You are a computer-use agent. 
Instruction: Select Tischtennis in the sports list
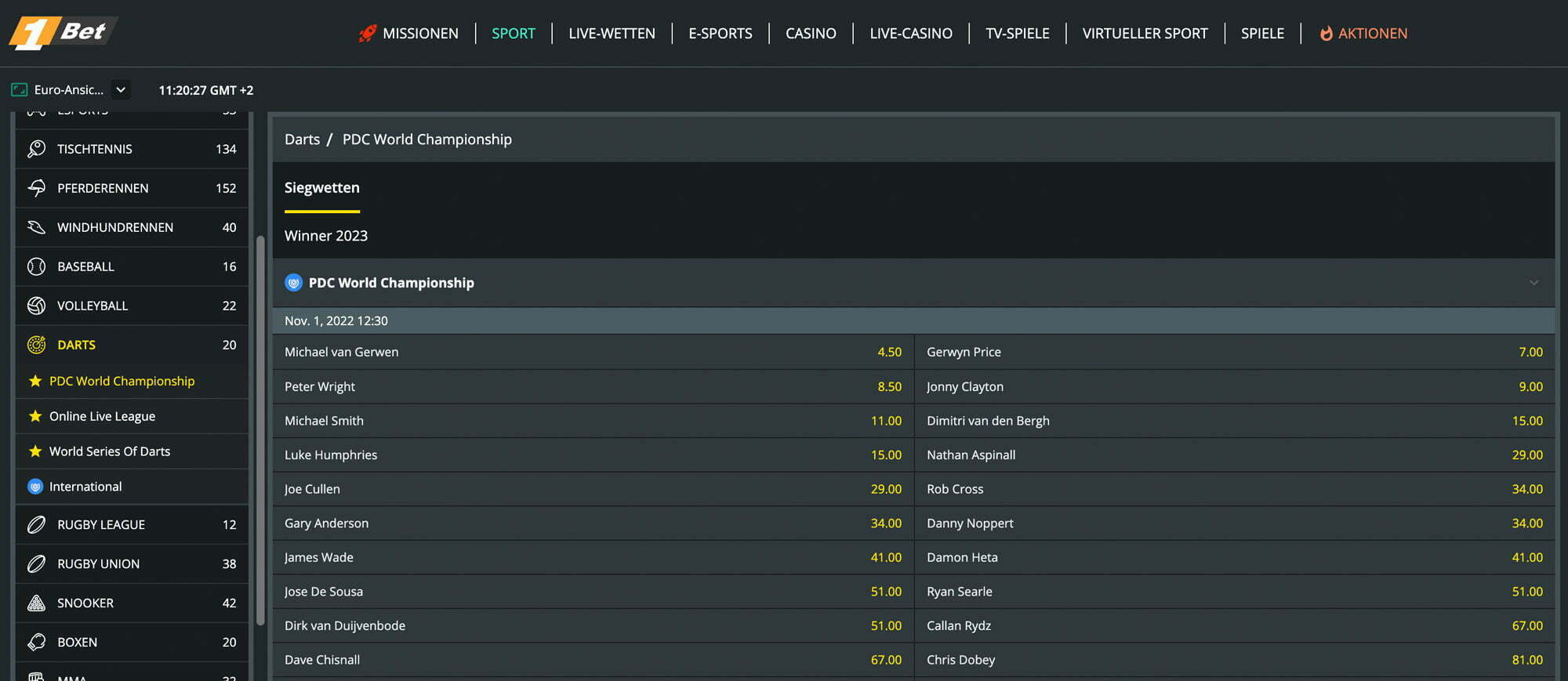point(132,148)
